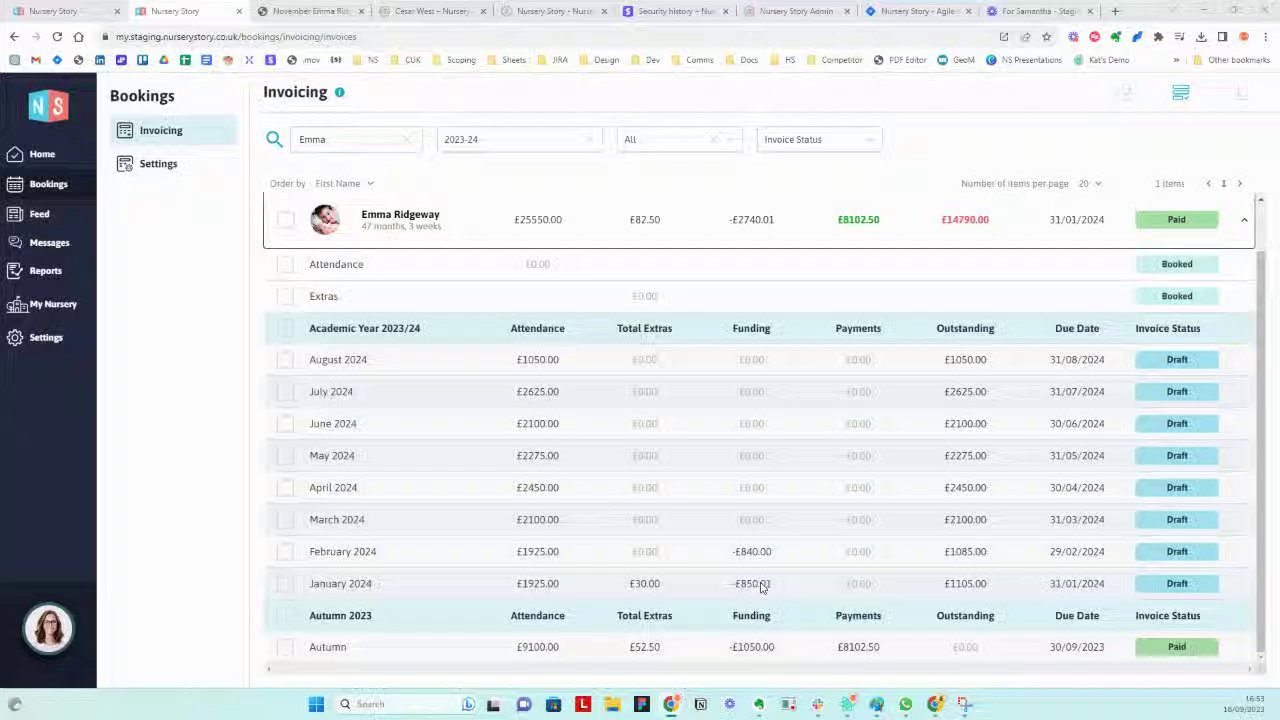The height and width of the screenshot is (720, 1280).
Task: Switch to the Security history browser tab
Action: point(675,11)
